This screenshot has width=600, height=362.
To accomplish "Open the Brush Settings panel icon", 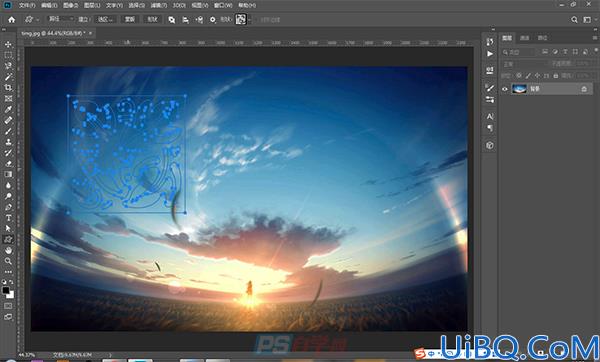I will point(490,88).
